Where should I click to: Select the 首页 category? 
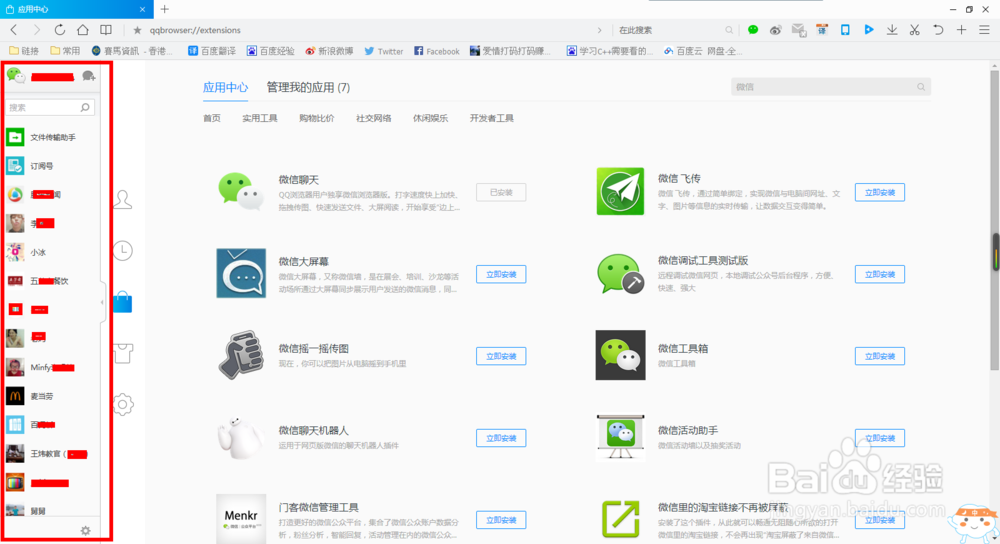212,118
